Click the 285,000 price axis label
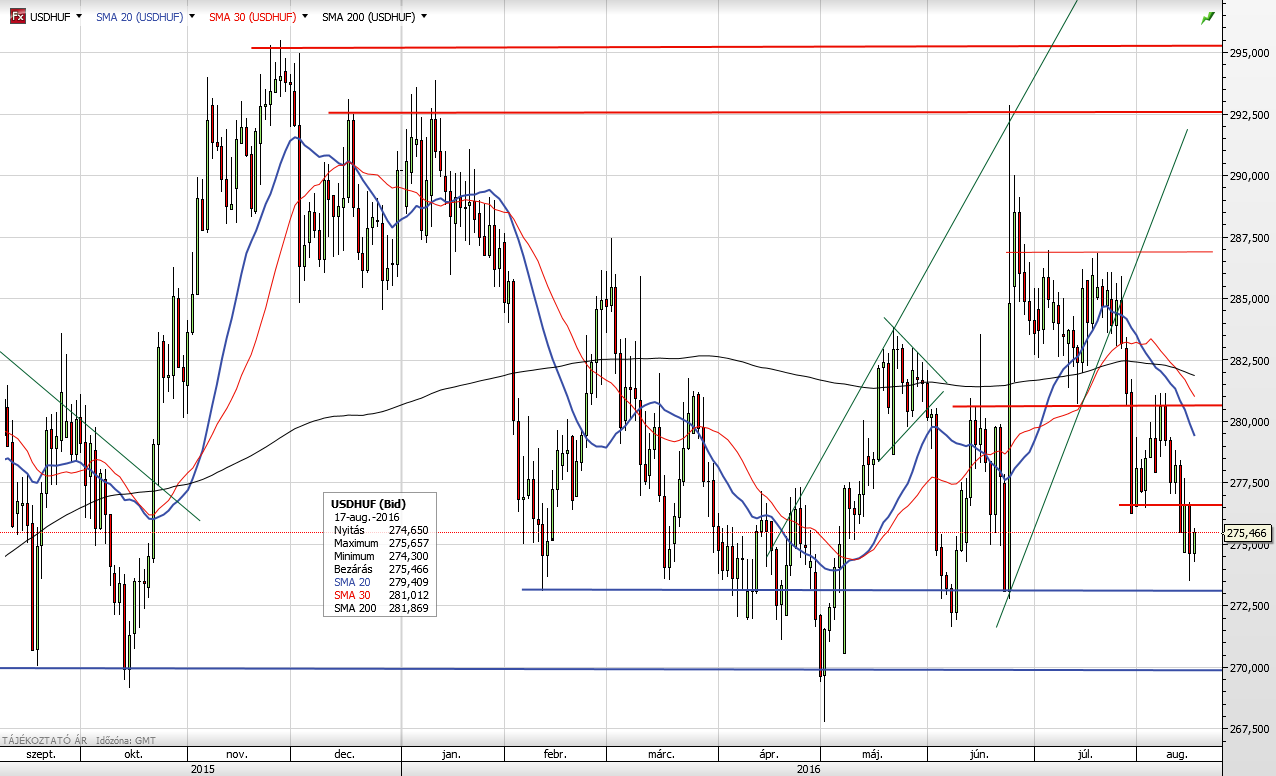Screen dimensions: 1276x776 (1247, 300)
